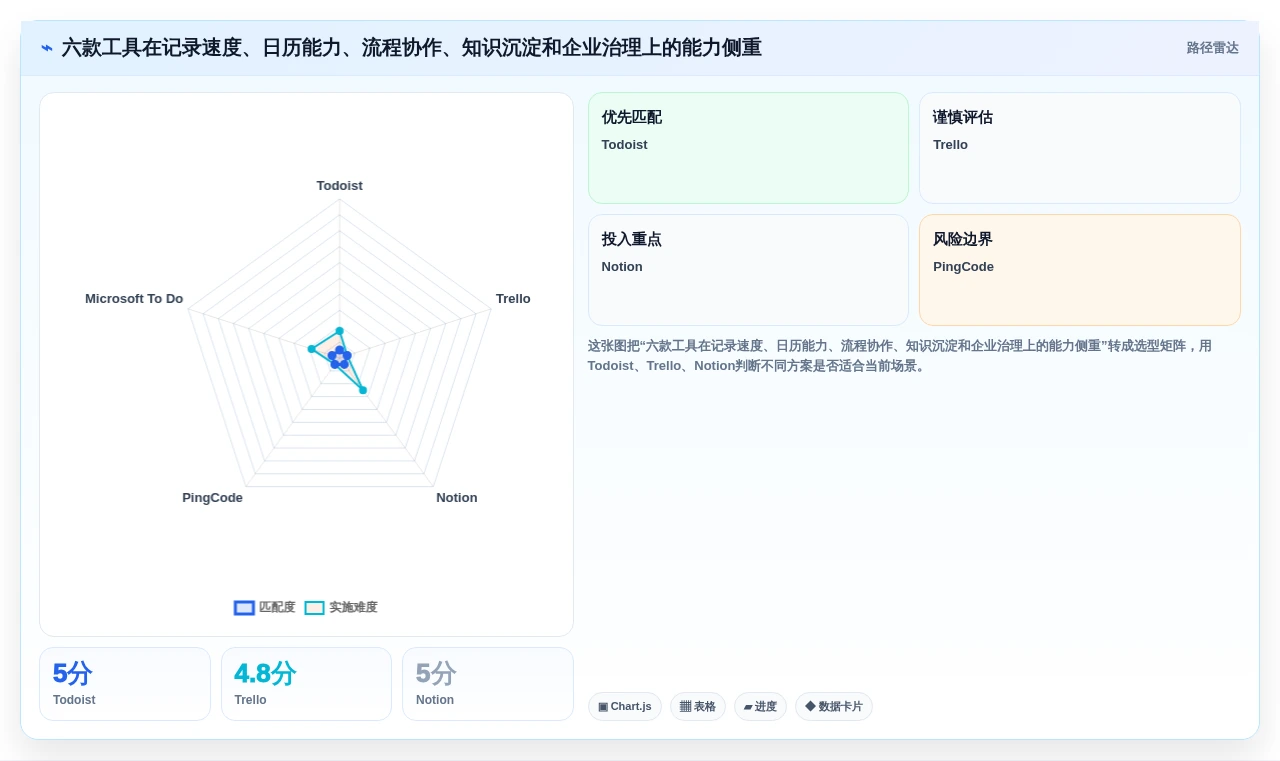Click the PingCode radar axis label
Image resolution: width=1280 pixels, height=761 pixels.
point(212,498)
